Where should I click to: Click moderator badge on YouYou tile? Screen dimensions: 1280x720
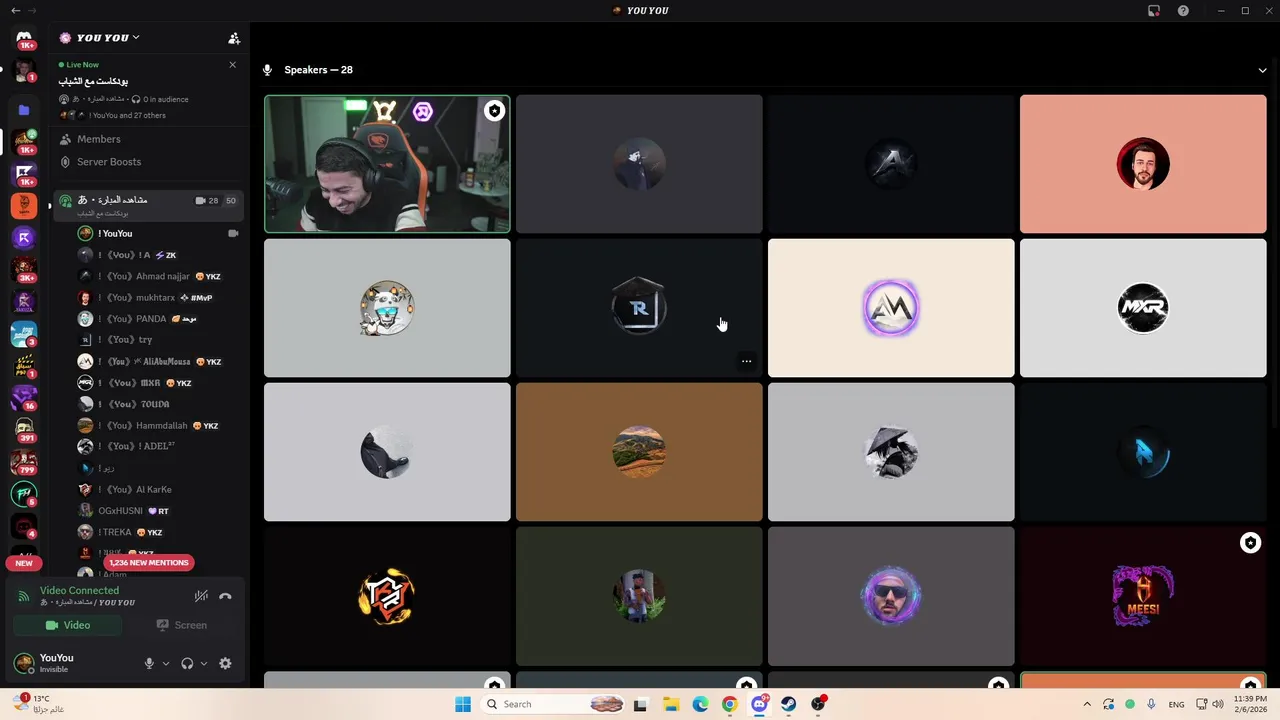tap(494, 111)
